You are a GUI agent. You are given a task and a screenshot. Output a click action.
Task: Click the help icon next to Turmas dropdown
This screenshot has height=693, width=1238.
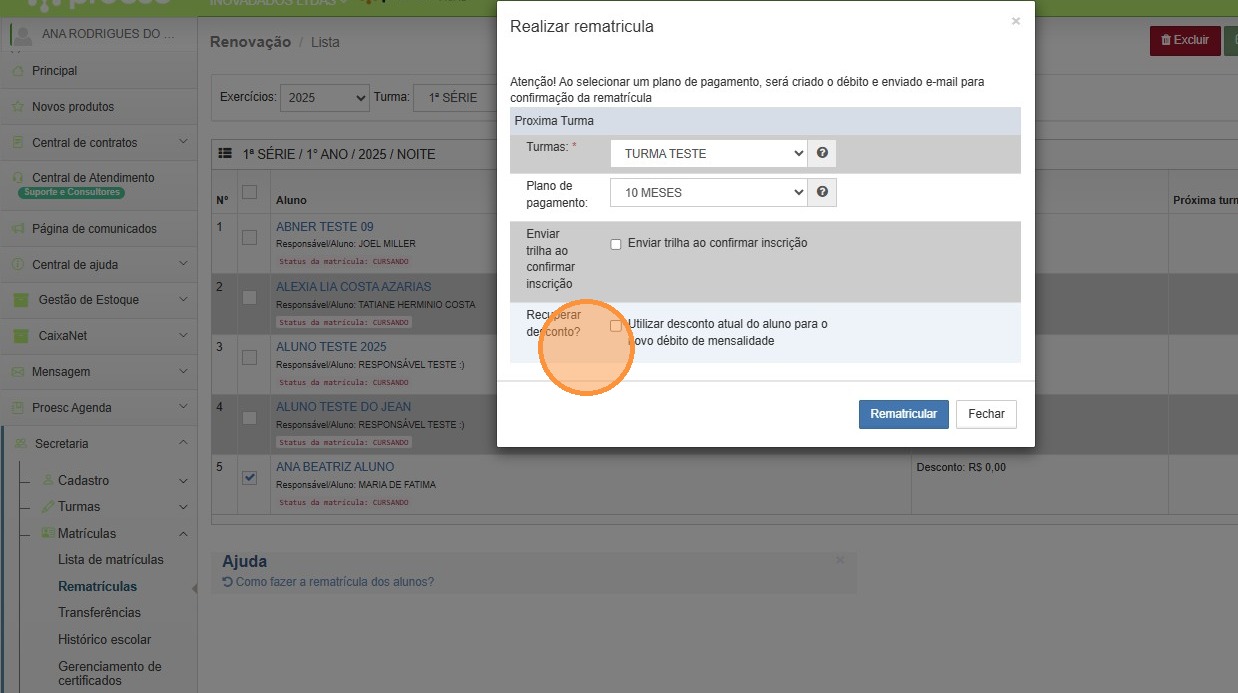pyautogui.click(x=822, y=153)
